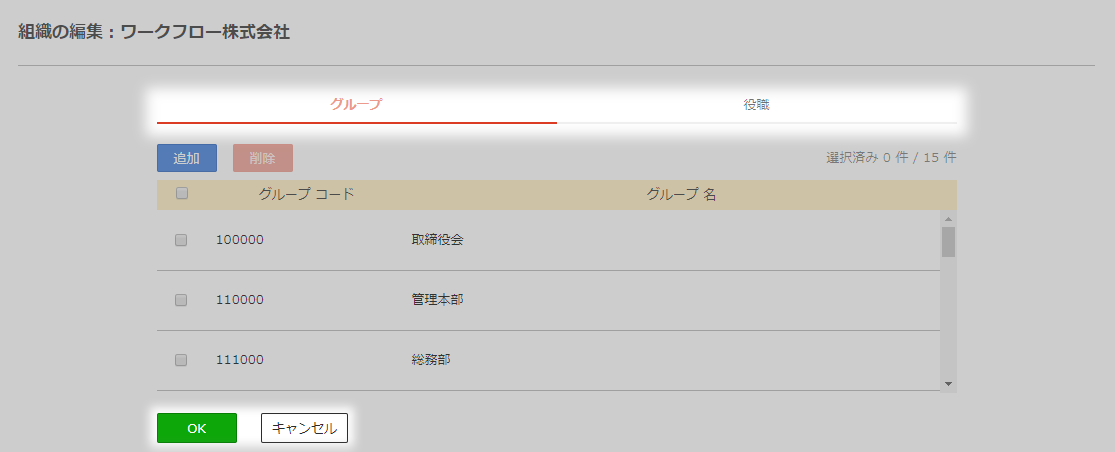Click the group list scrollbar thumb

pyautogui.click(x=948, y=242)
